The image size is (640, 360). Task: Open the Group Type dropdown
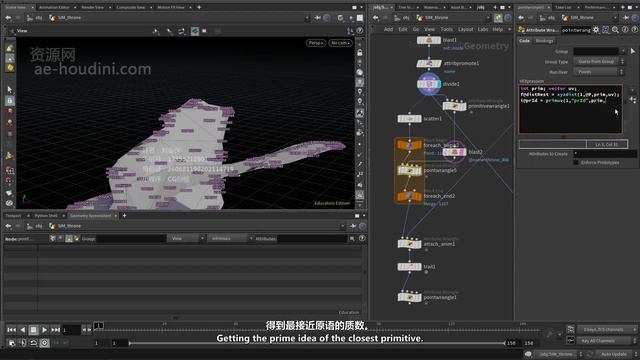(599, 62)
